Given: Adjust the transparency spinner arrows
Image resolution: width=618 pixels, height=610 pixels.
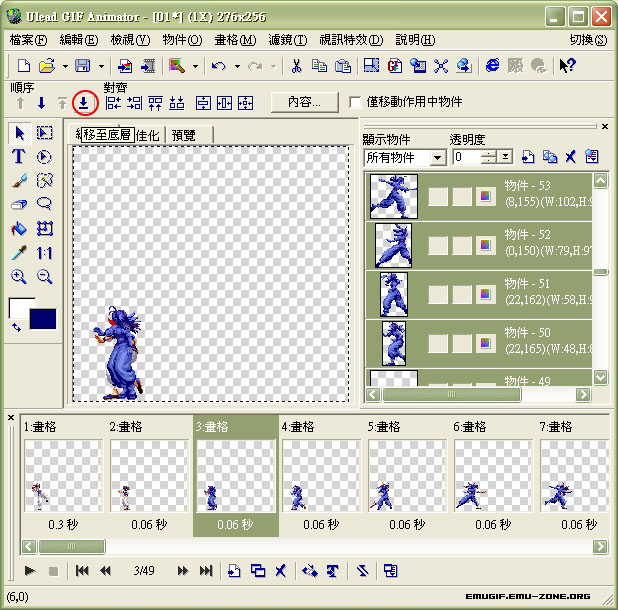Looking at the screenshot, I should 489,157.
